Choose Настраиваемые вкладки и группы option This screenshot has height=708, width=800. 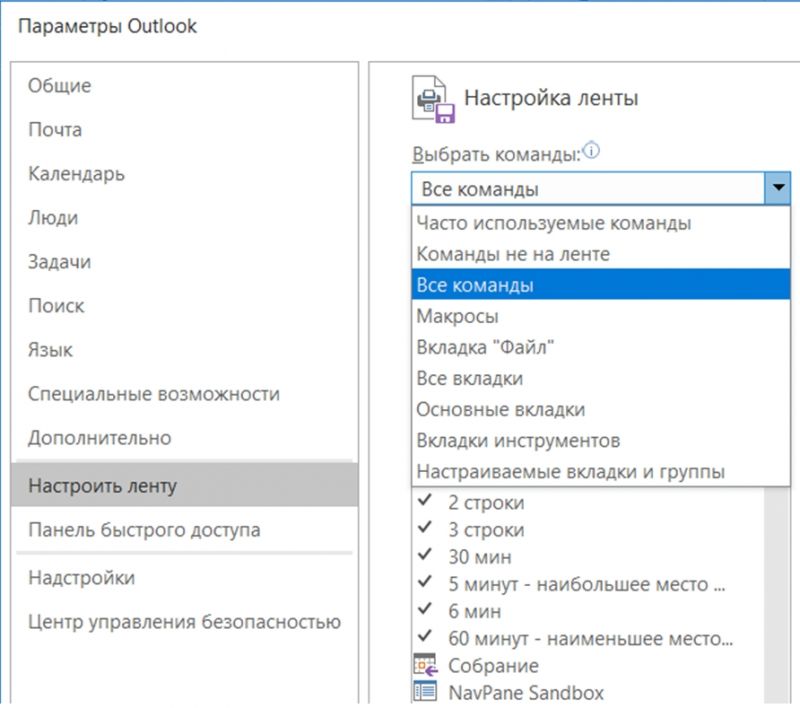(x=601, y=471)
